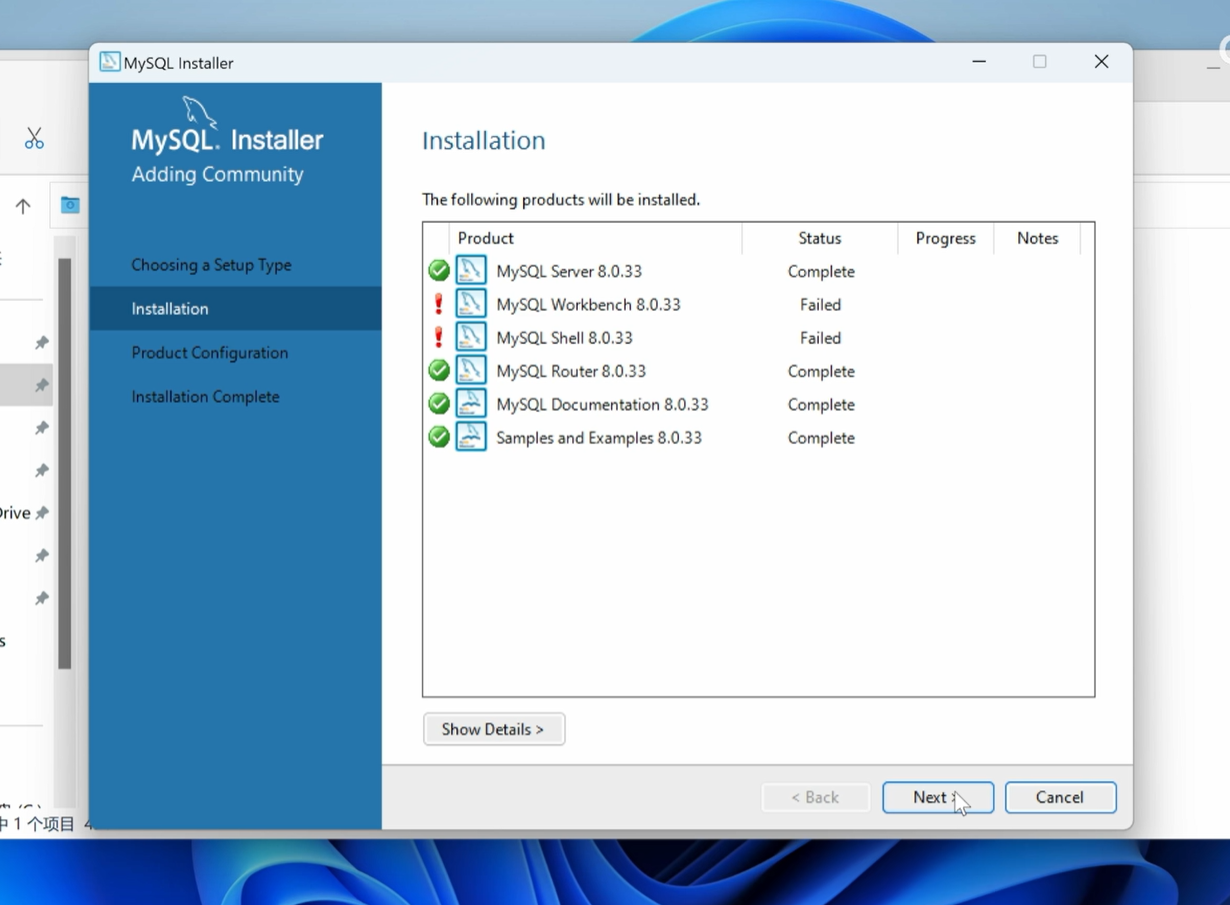The width and height of the screenshot is (1230, 905).
Task: Click Complete status of Samples and Examples
Action: 821,437
